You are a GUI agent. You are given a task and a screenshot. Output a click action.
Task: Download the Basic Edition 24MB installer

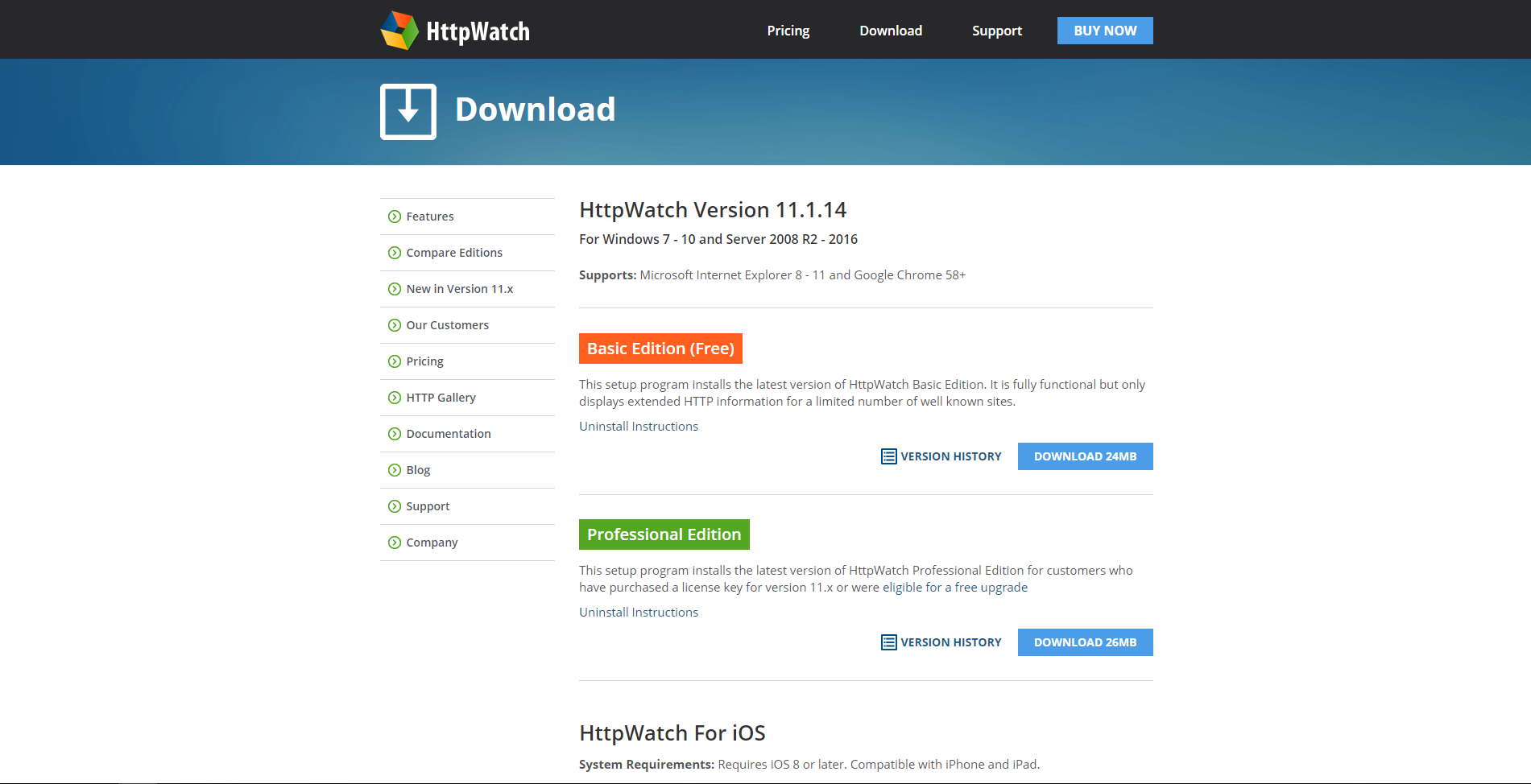tap(1086, 456)
